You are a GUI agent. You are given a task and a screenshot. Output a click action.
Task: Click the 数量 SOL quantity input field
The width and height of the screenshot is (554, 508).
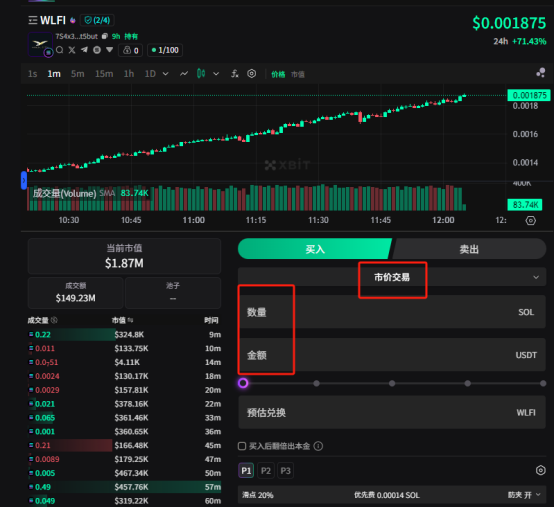click(x=392, y=312)
